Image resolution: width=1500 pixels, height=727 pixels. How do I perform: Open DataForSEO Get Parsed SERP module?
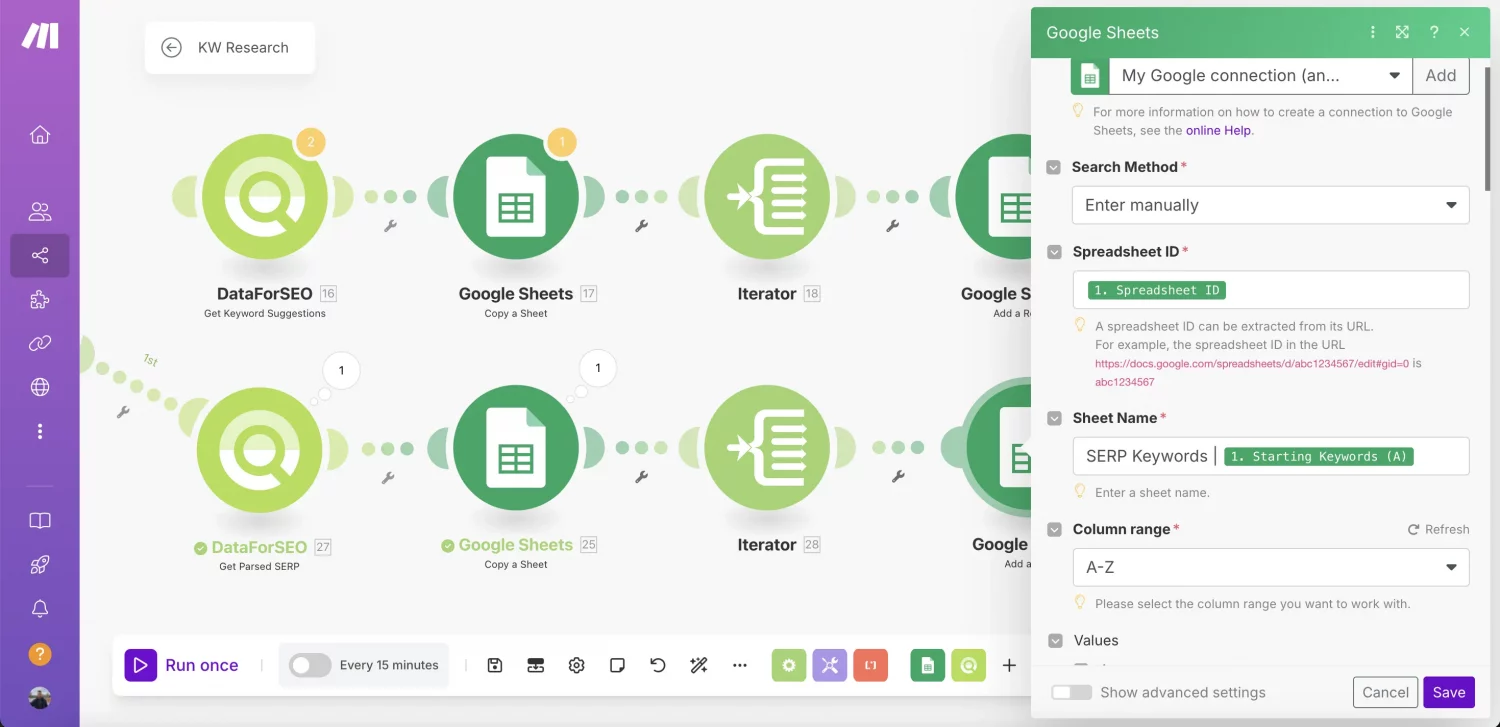click(260, 448)
